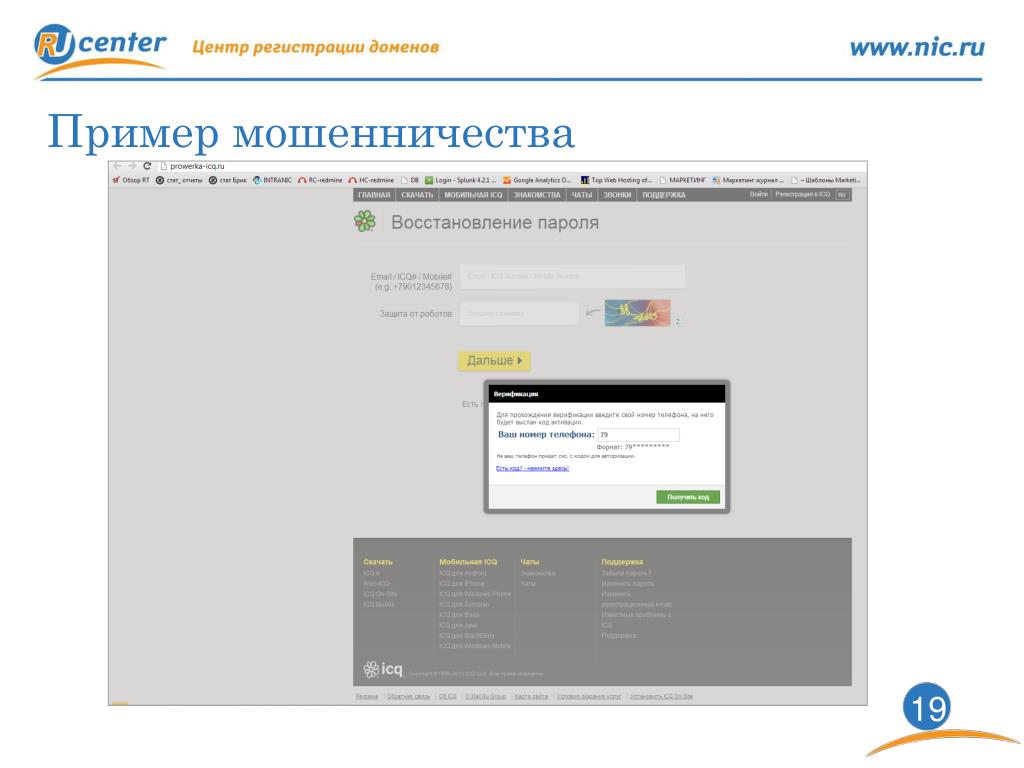
Task: Select ЗНАКОМСТВА in the site menu
Action: [537, 195]
